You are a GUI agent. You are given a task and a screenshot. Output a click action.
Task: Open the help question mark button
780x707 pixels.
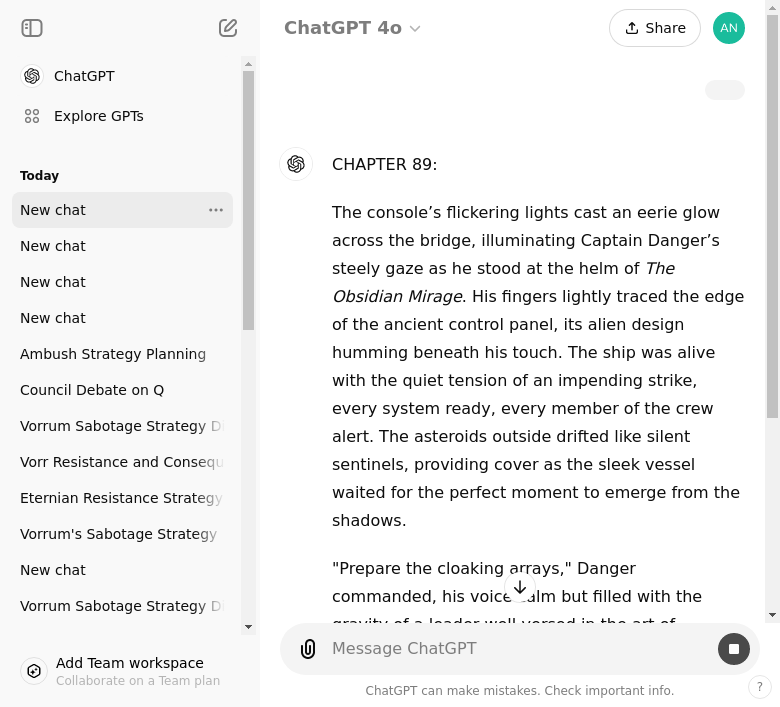(759, 687)
